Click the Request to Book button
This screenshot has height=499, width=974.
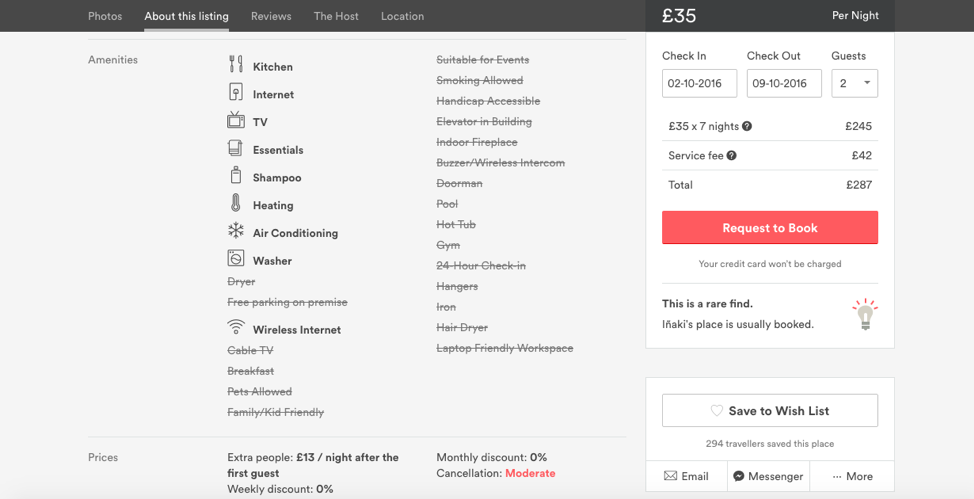(770, 227)
